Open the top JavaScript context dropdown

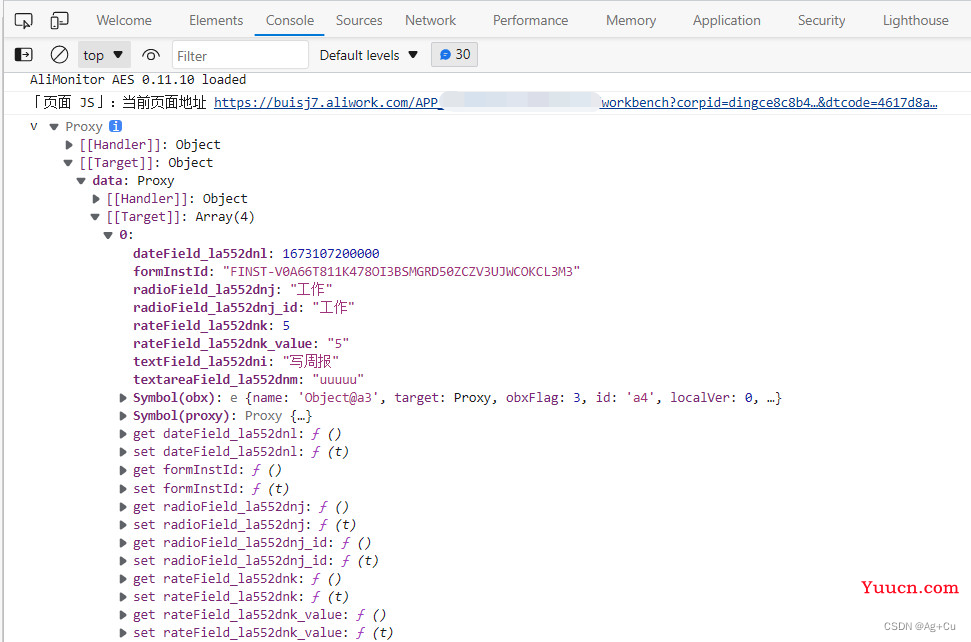point(103,55)
